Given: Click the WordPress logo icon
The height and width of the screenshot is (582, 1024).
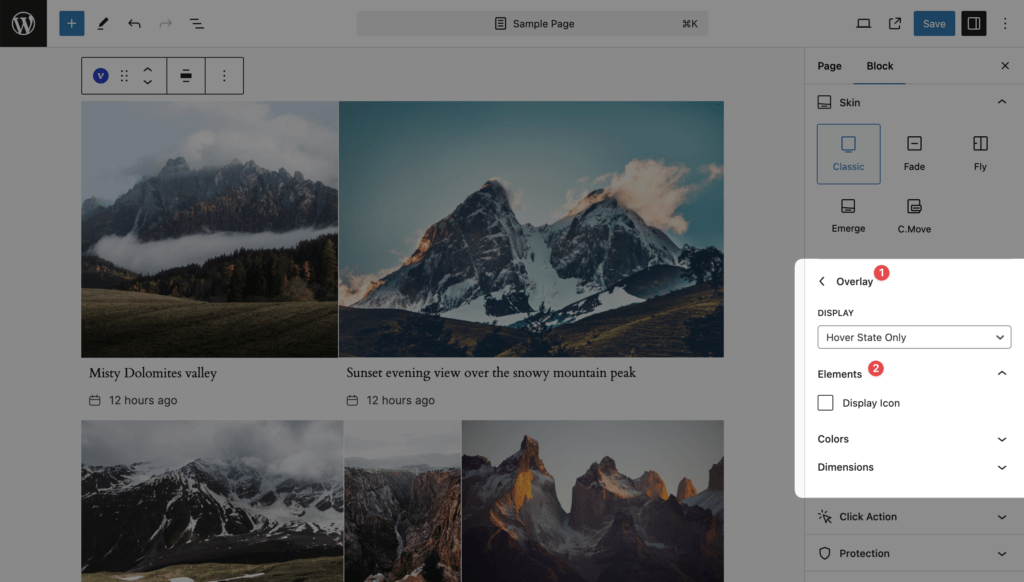Looking at the screenshot, I should pyautogui.click(x=23, y=23).
